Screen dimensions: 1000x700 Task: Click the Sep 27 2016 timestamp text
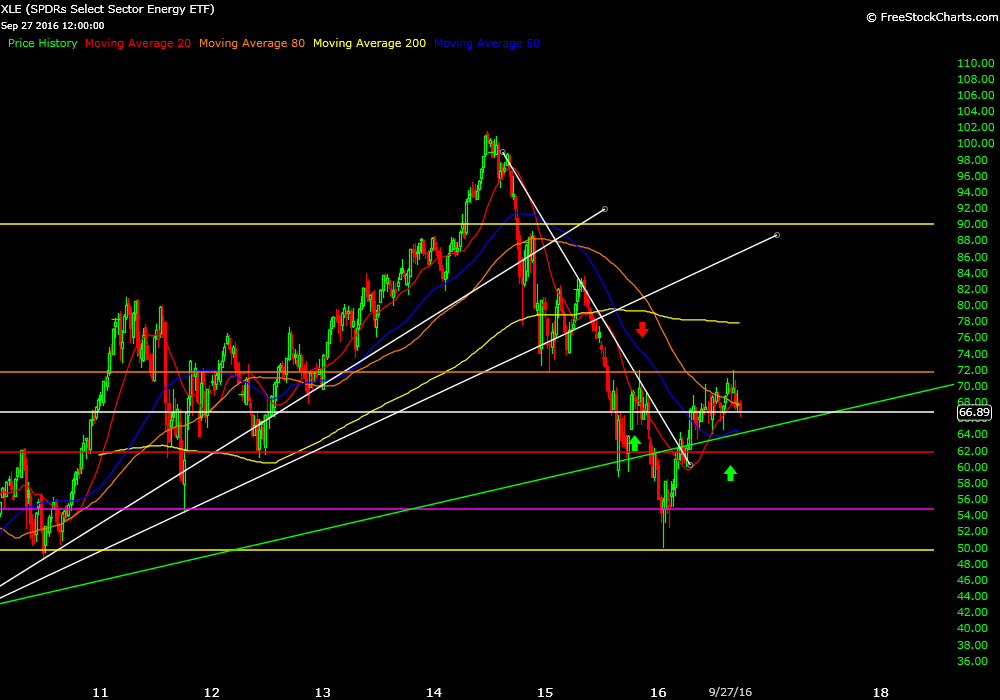click(55, 26)
